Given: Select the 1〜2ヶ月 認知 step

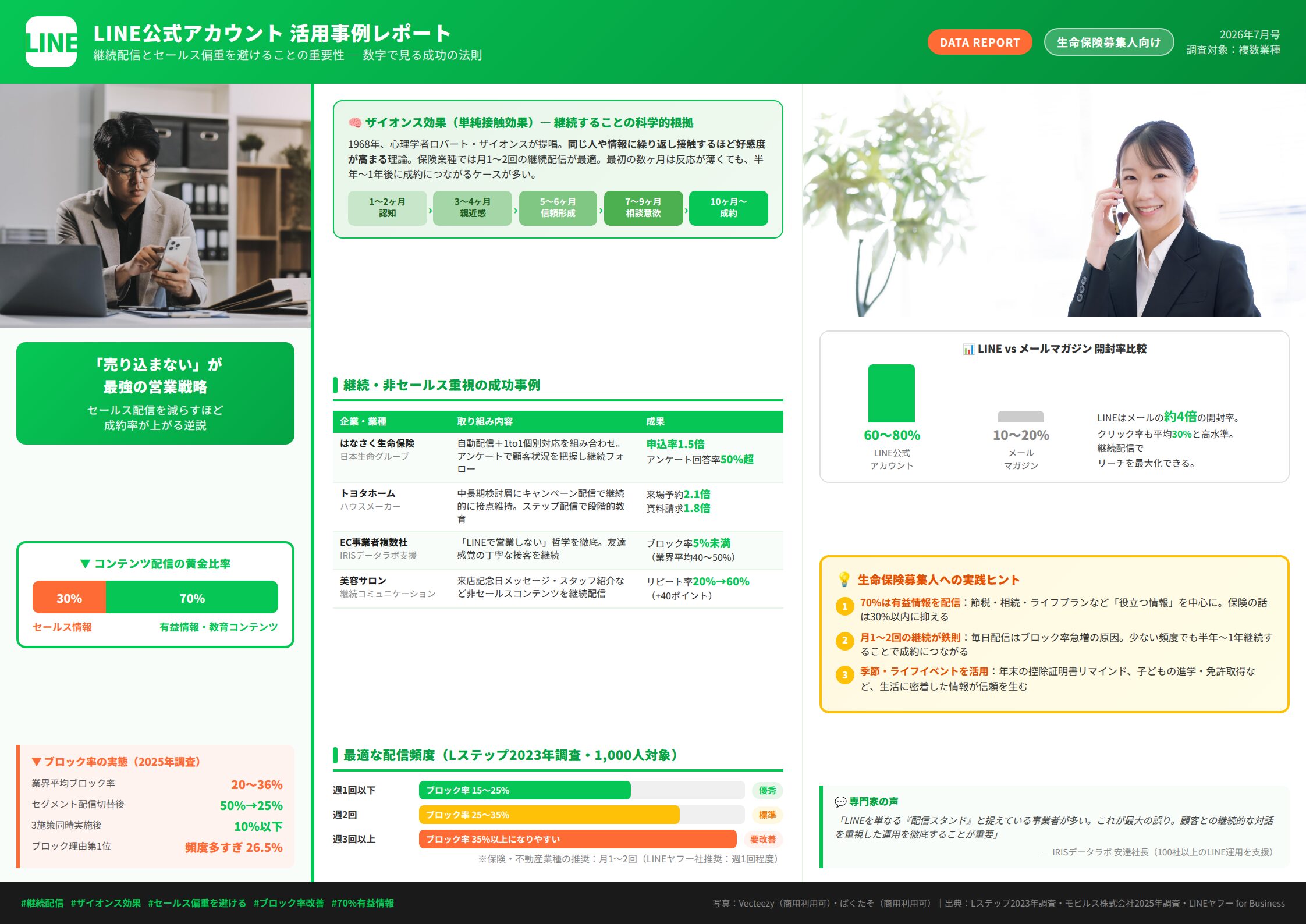Looking at the screenshot, I should point(387,208).
